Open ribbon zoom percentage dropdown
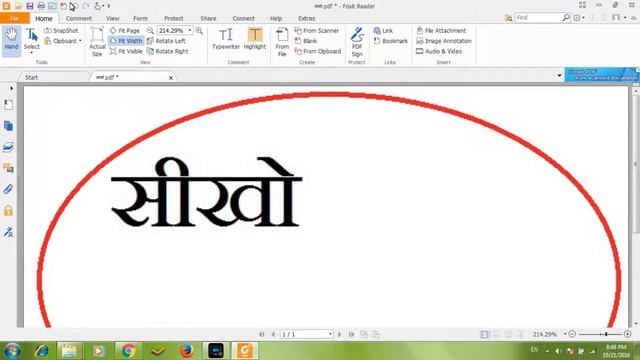The width and height of the screenshot is (640, 360). click(x=190, y=31)
